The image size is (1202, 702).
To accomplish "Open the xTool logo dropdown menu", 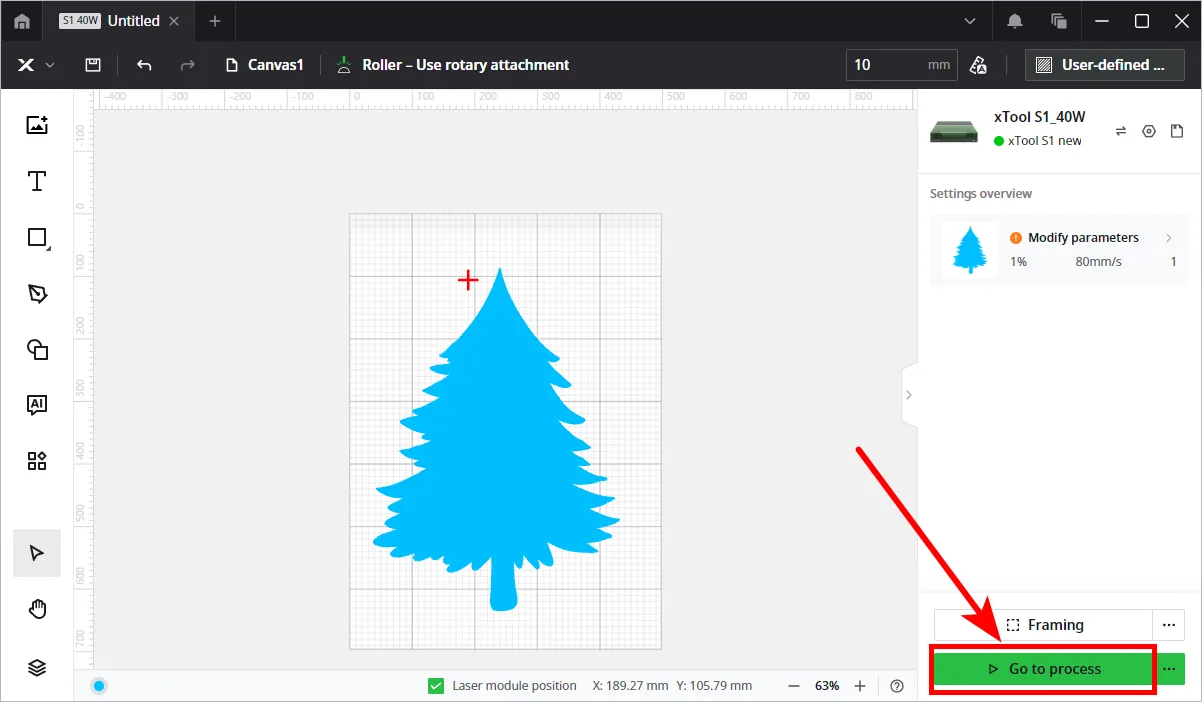I will [35, 65].
